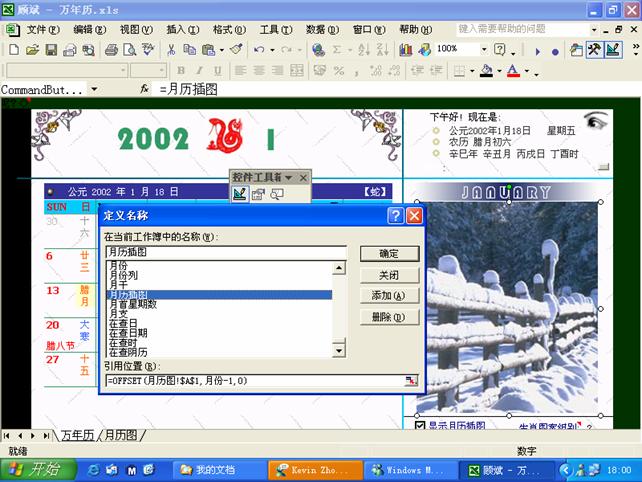642x482 pixels.
Task: Insert a hyperlink with the globe icon
Action: pos(318,50)
